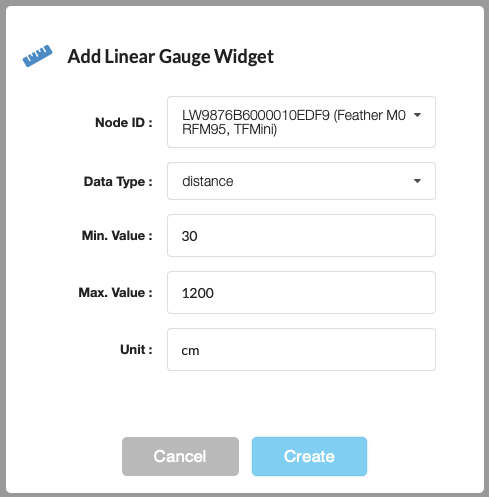Open the Node ID combo box
This screenshot has height=497, width=489.
[301, 122]
